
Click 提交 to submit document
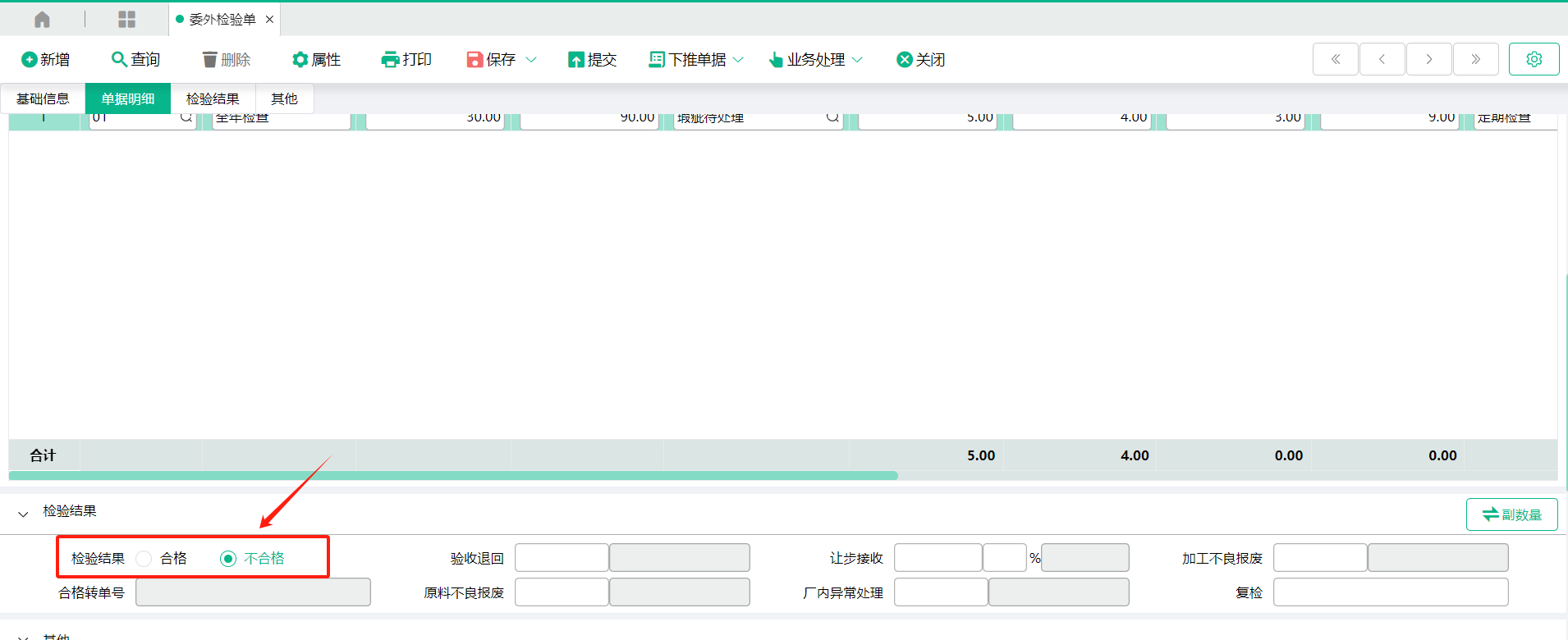pos(592,59)
